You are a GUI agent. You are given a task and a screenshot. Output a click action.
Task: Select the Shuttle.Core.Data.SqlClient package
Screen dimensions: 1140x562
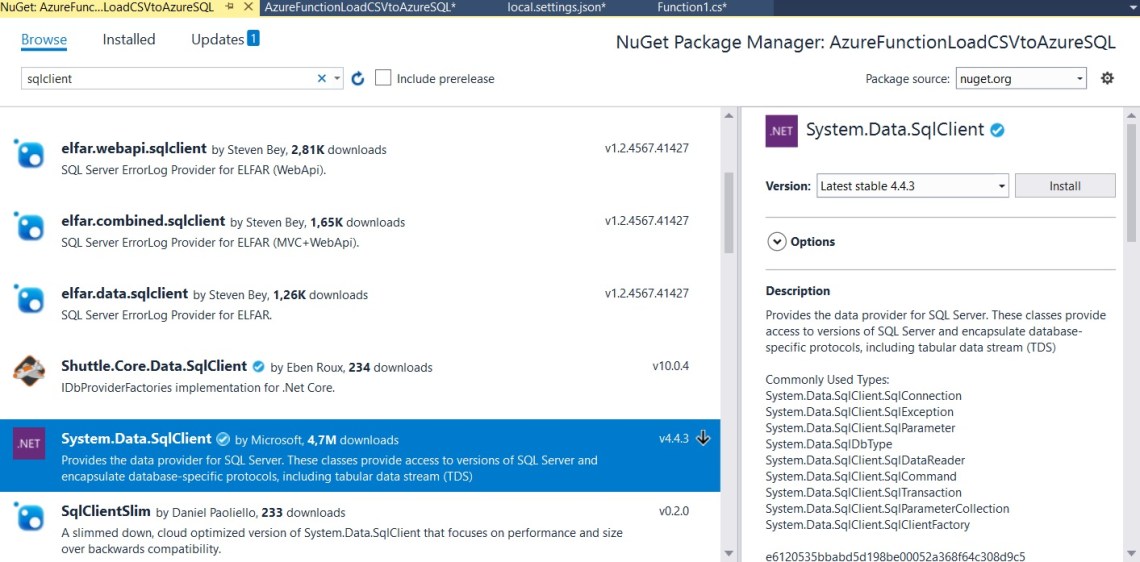[x=360, y=377]
